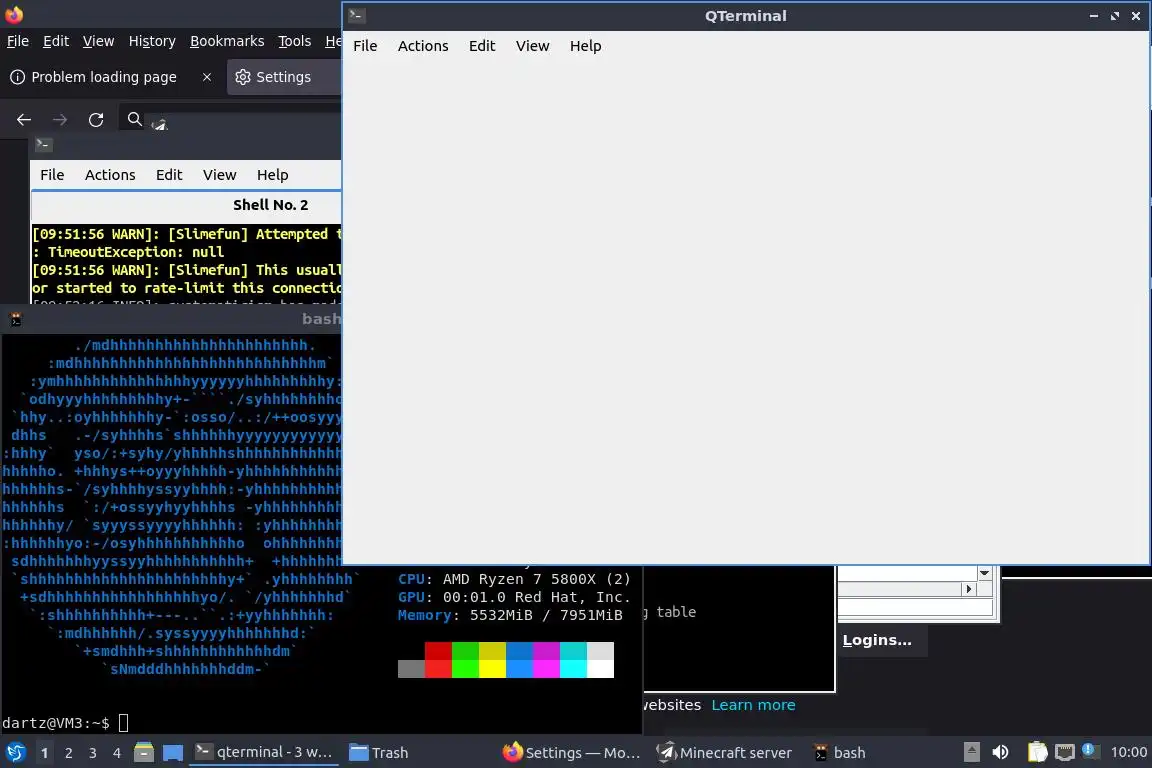The width and height of the screenshot is (1152, 768).
Task: Minimize the front QTerminal window
Action: click(1093, 15)
